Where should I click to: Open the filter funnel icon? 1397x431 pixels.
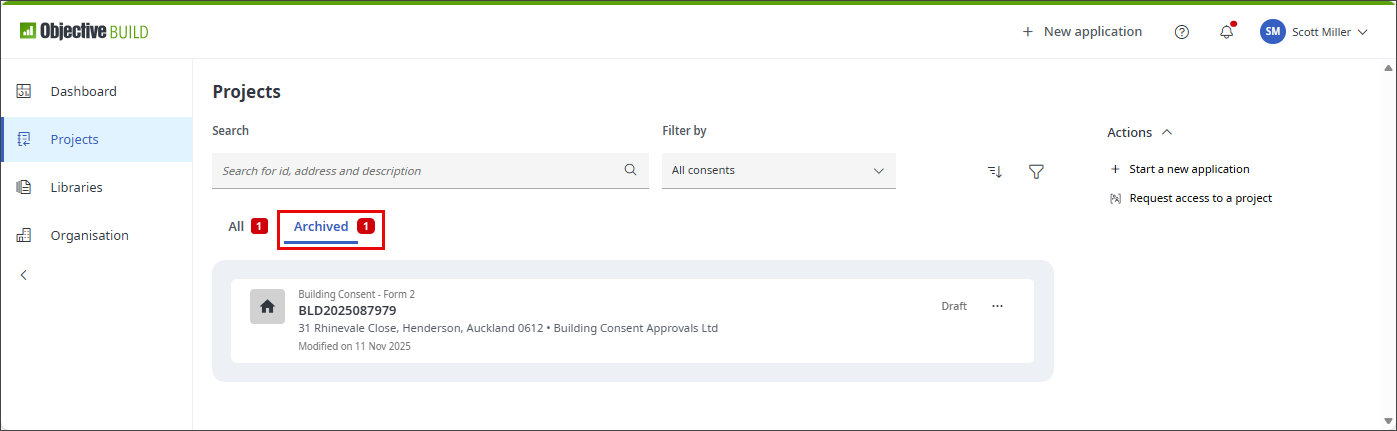point(1036,171)
